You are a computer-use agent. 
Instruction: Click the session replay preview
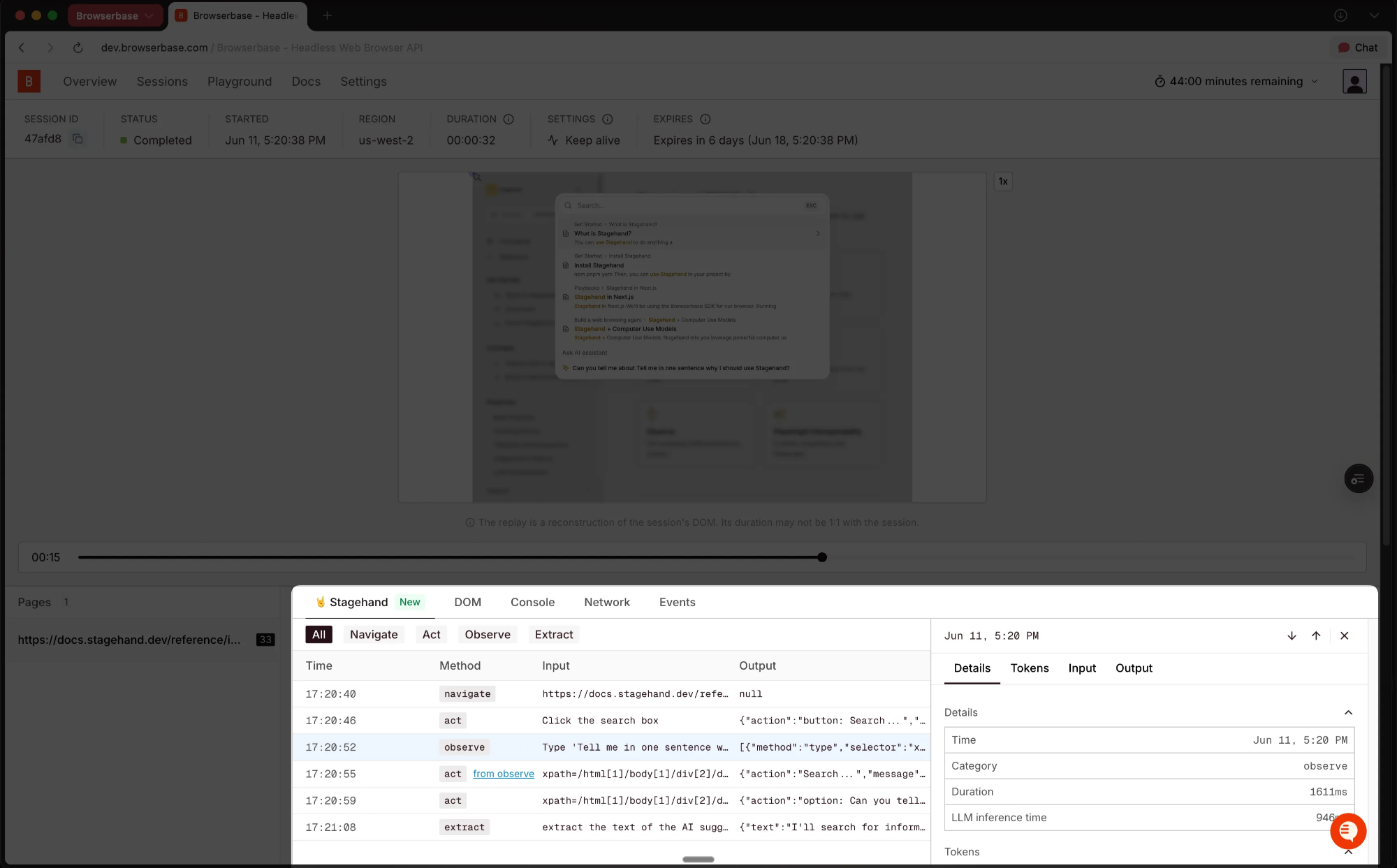(692, 337)
